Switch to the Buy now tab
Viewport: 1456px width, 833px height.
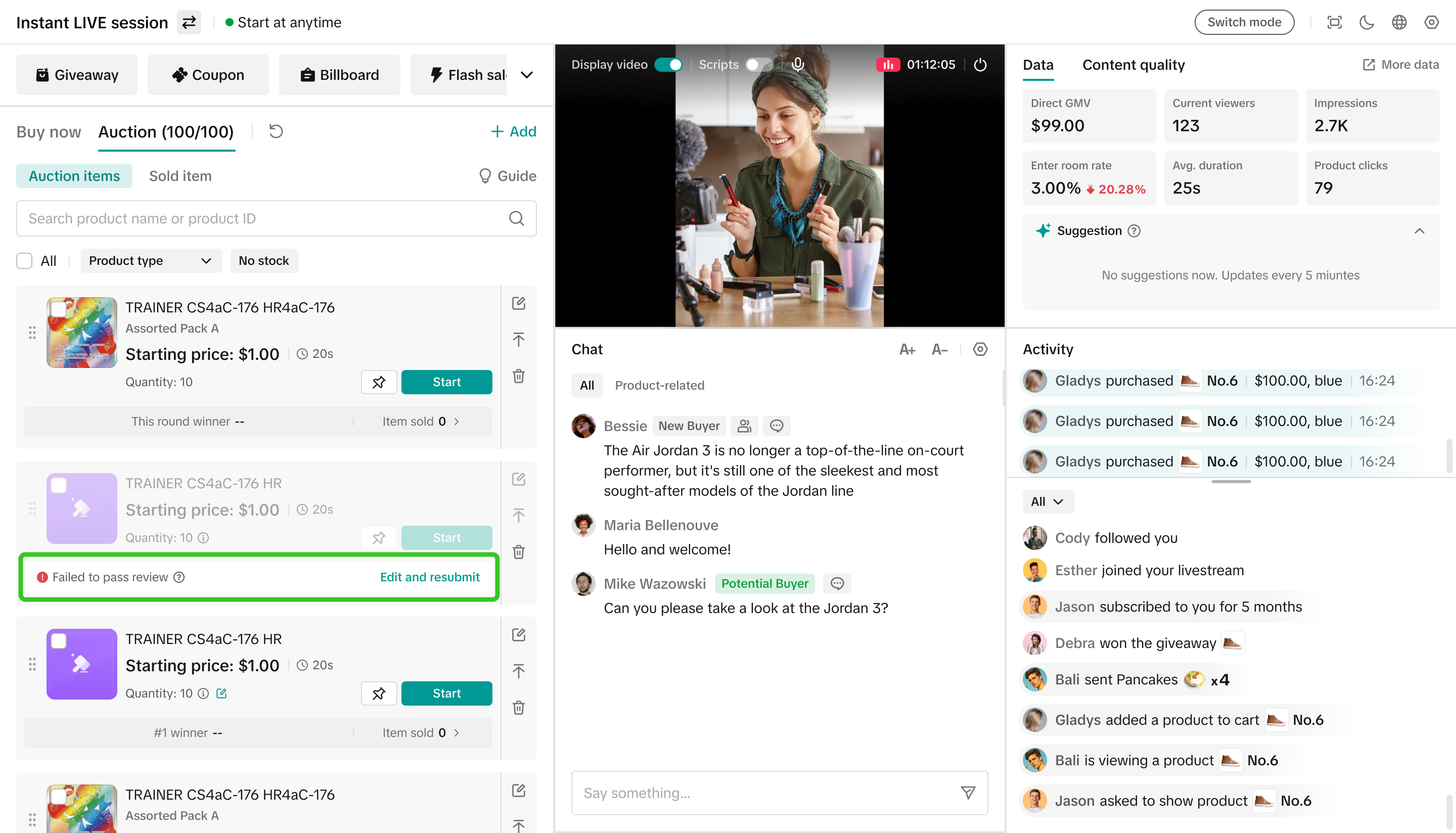(x=49, y=131)
